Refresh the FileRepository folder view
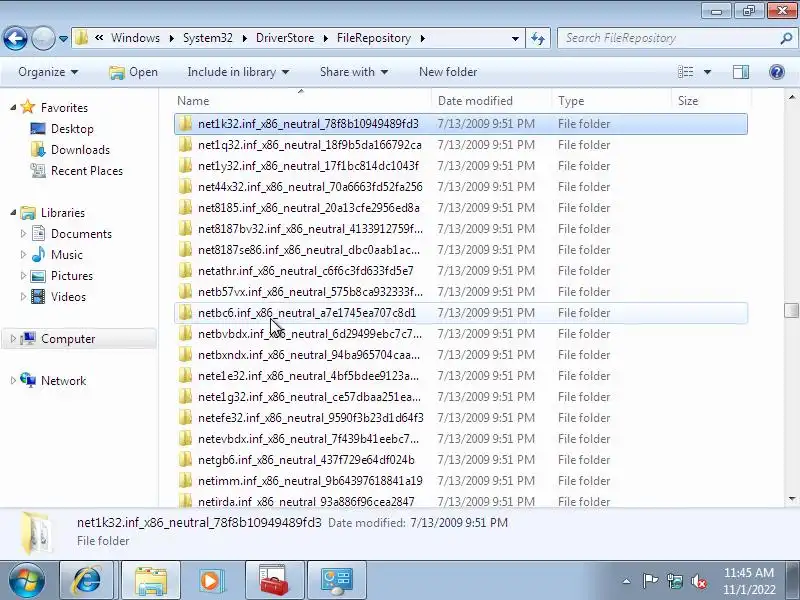800x600 pixels. [538, 38]
